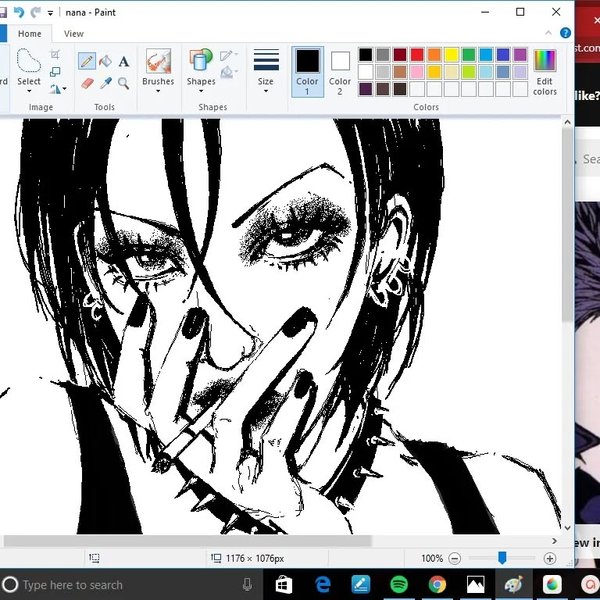Click the zoom out minus button

point(455,558)
